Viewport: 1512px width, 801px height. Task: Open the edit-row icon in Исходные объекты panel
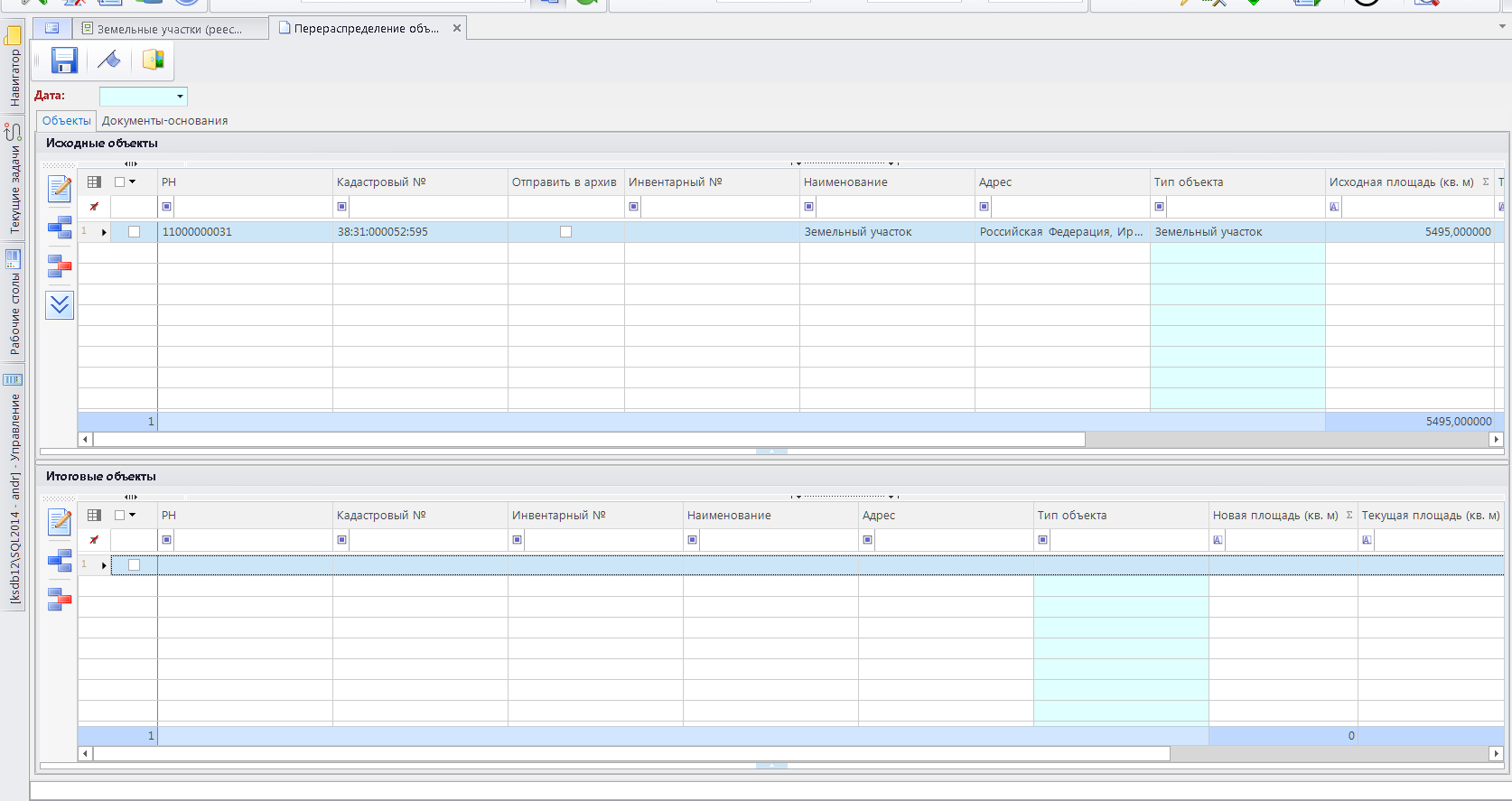[60, 188]
